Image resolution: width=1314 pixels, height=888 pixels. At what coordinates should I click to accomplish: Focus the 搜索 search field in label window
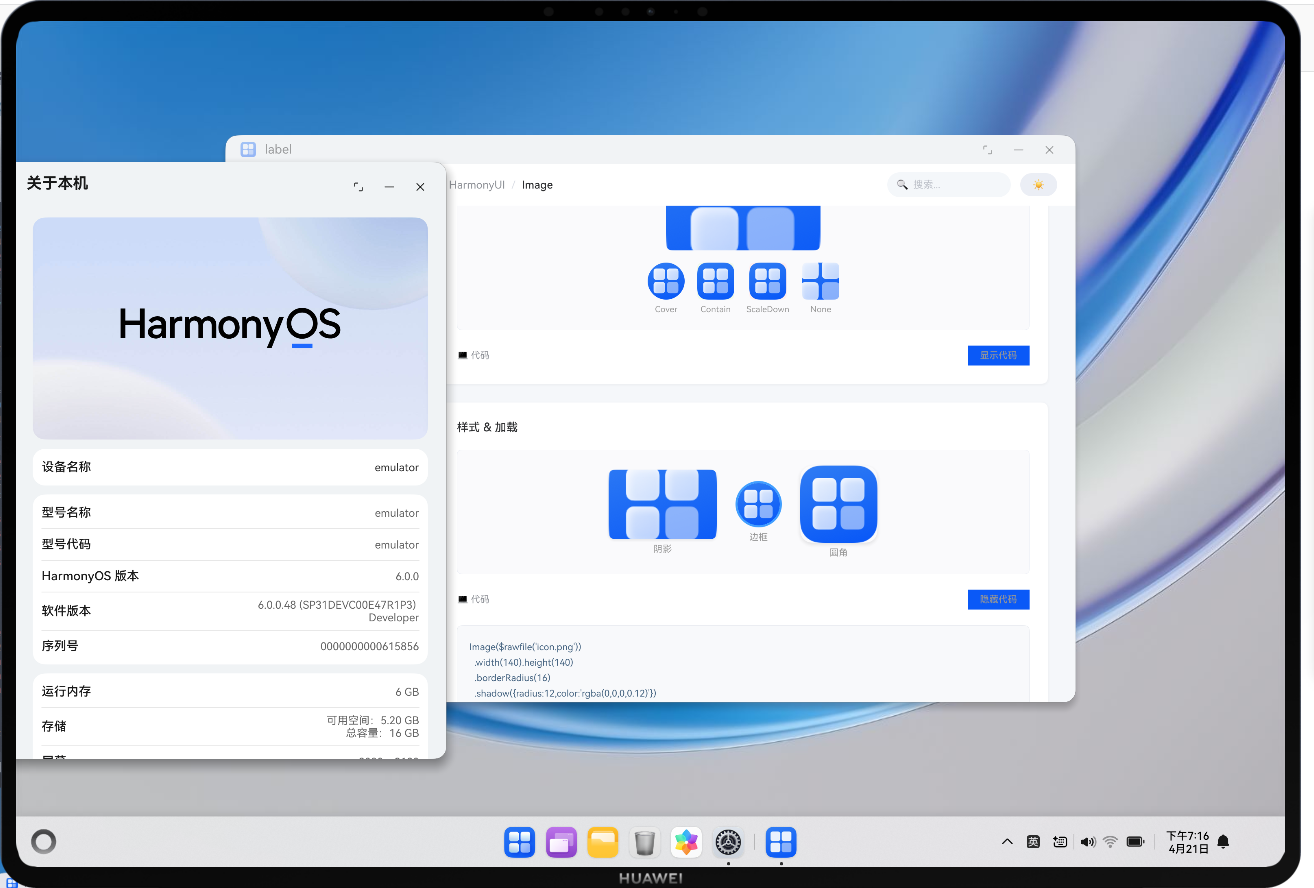coord(949,185)
